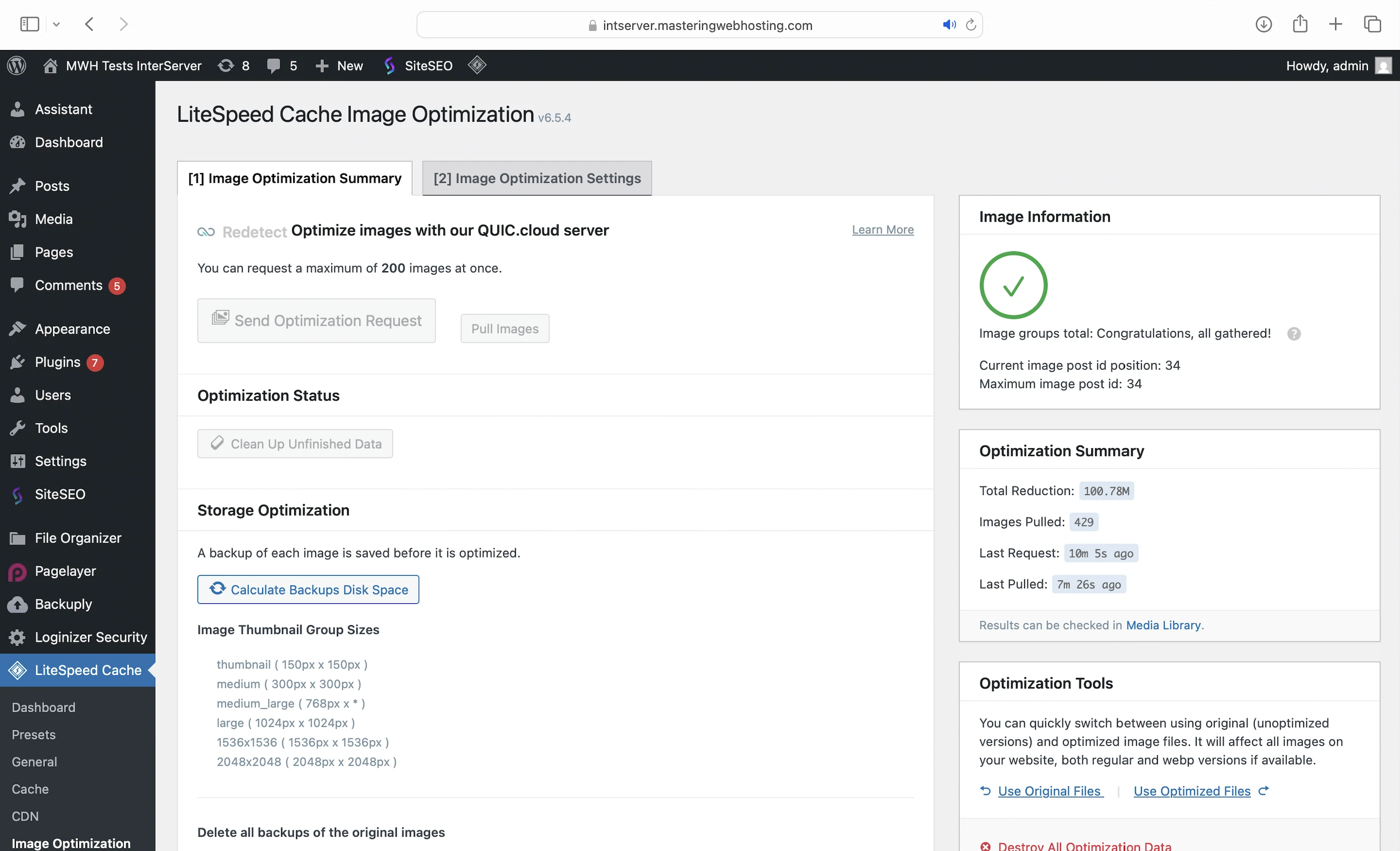Open Plugins menu in sidebar

(x=57, y=362)
